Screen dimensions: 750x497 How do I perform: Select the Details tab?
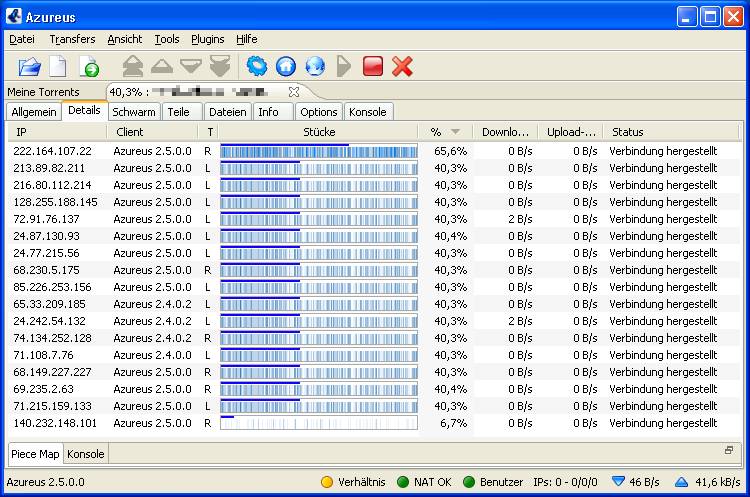[x=84, y=110]
